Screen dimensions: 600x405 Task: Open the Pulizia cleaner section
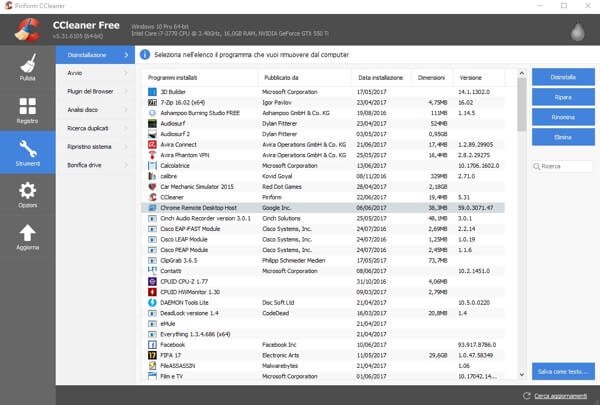pos(28,67)
